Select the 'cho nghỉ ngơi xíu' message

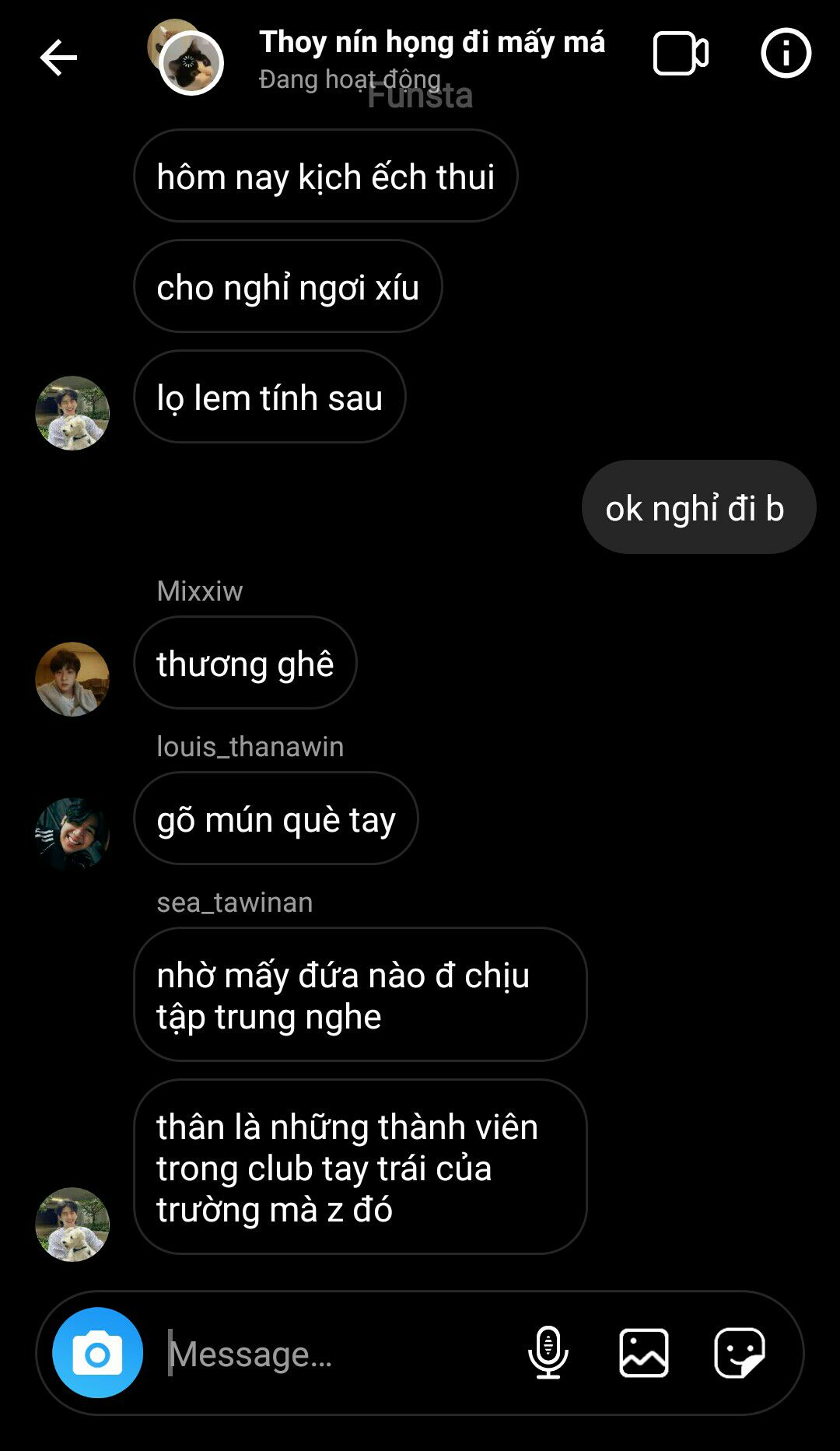tap(288, 286)
